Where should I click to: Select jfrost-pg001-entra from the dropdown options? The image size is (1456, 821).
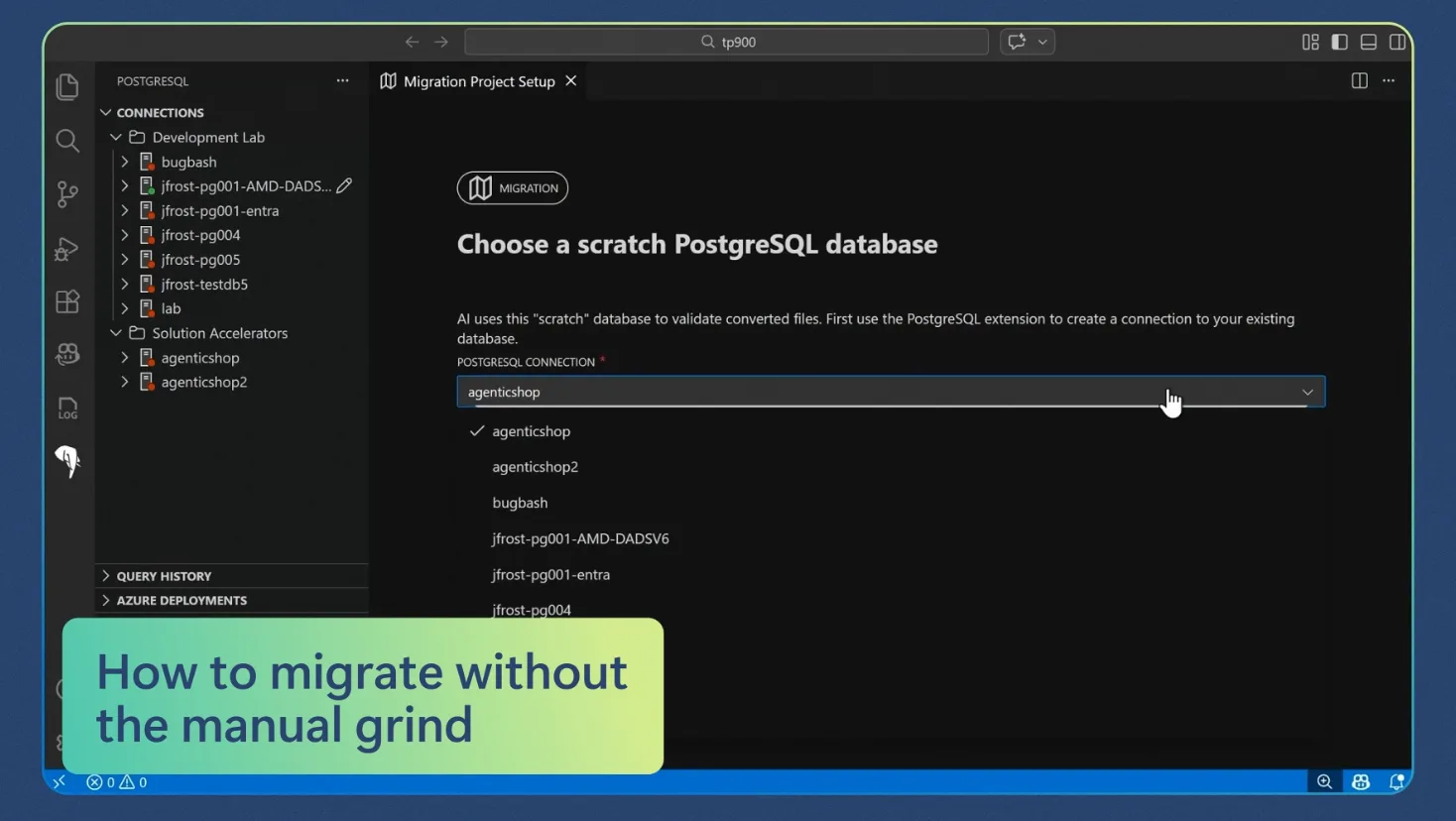pyautogui.click(x=550, y=574)
